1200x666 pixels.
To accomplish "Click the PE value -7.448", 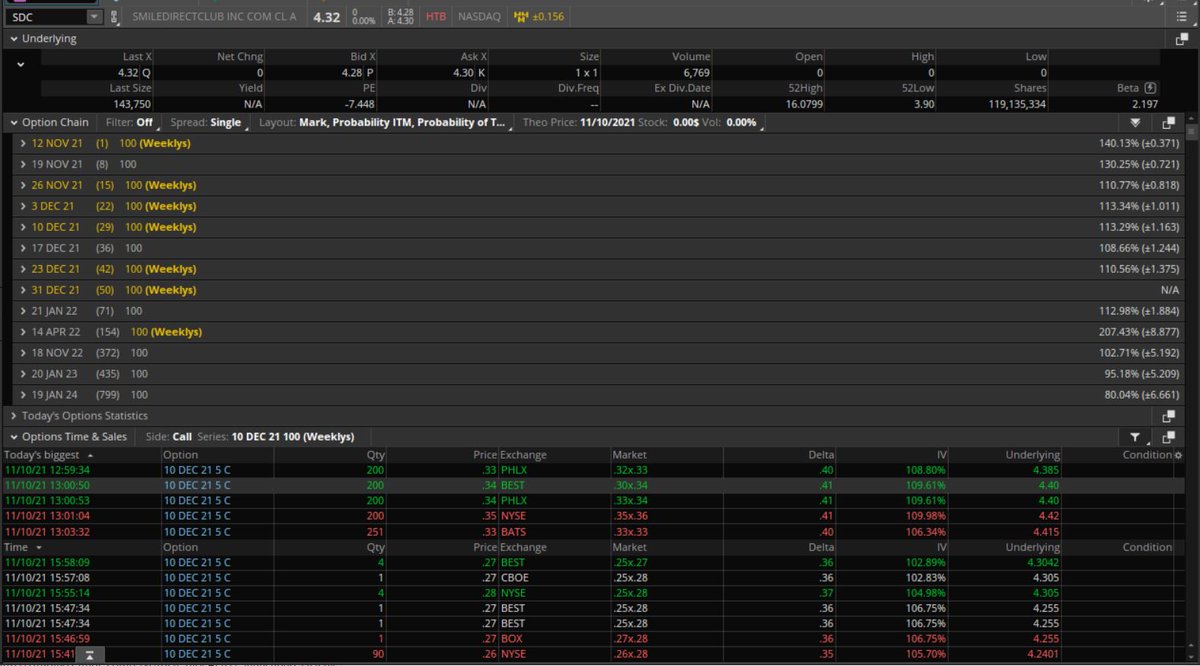I will point(359,103).
